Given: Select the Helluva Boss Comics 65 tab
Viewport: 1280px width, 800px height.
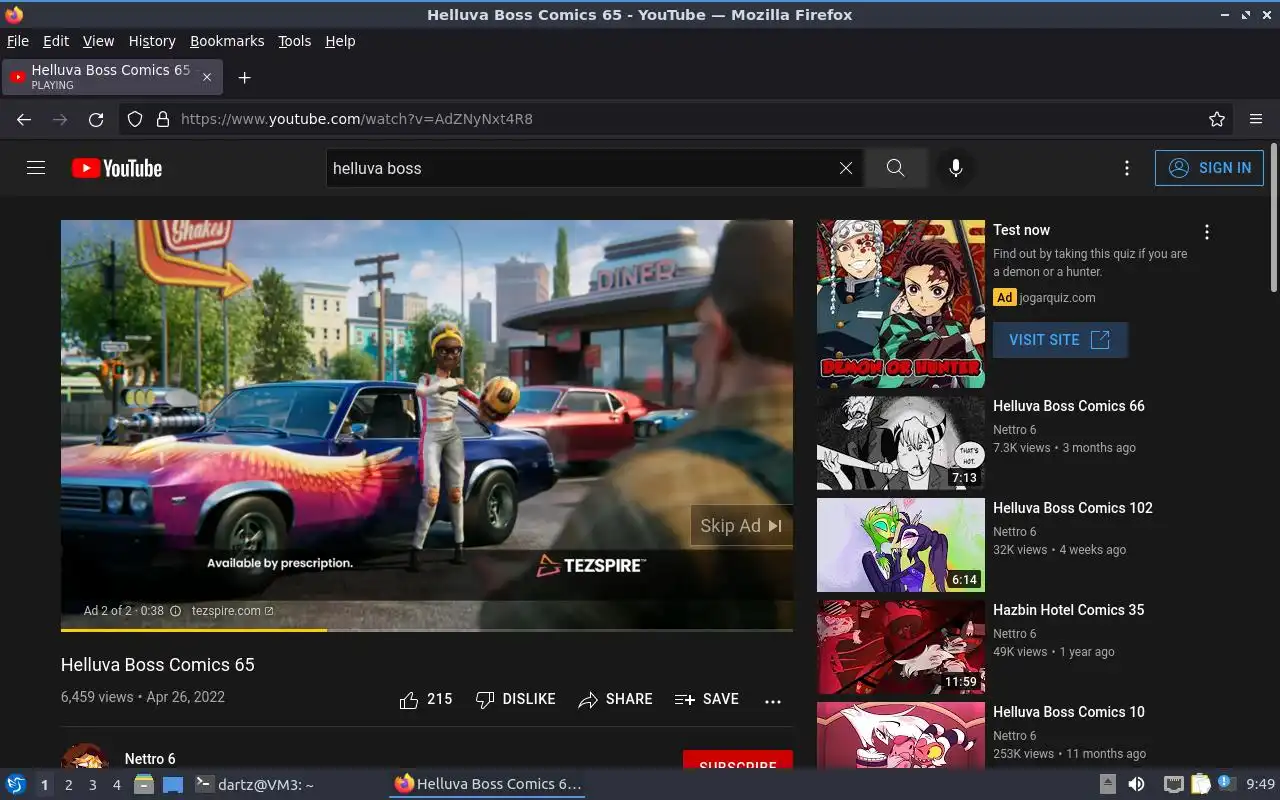Looking at the screenshot, I should coord(112,77).
